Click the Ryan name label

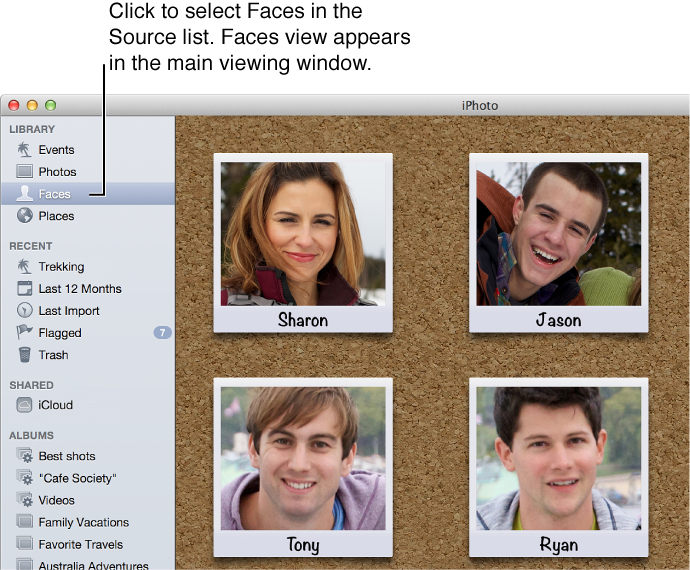coord(558,544)
